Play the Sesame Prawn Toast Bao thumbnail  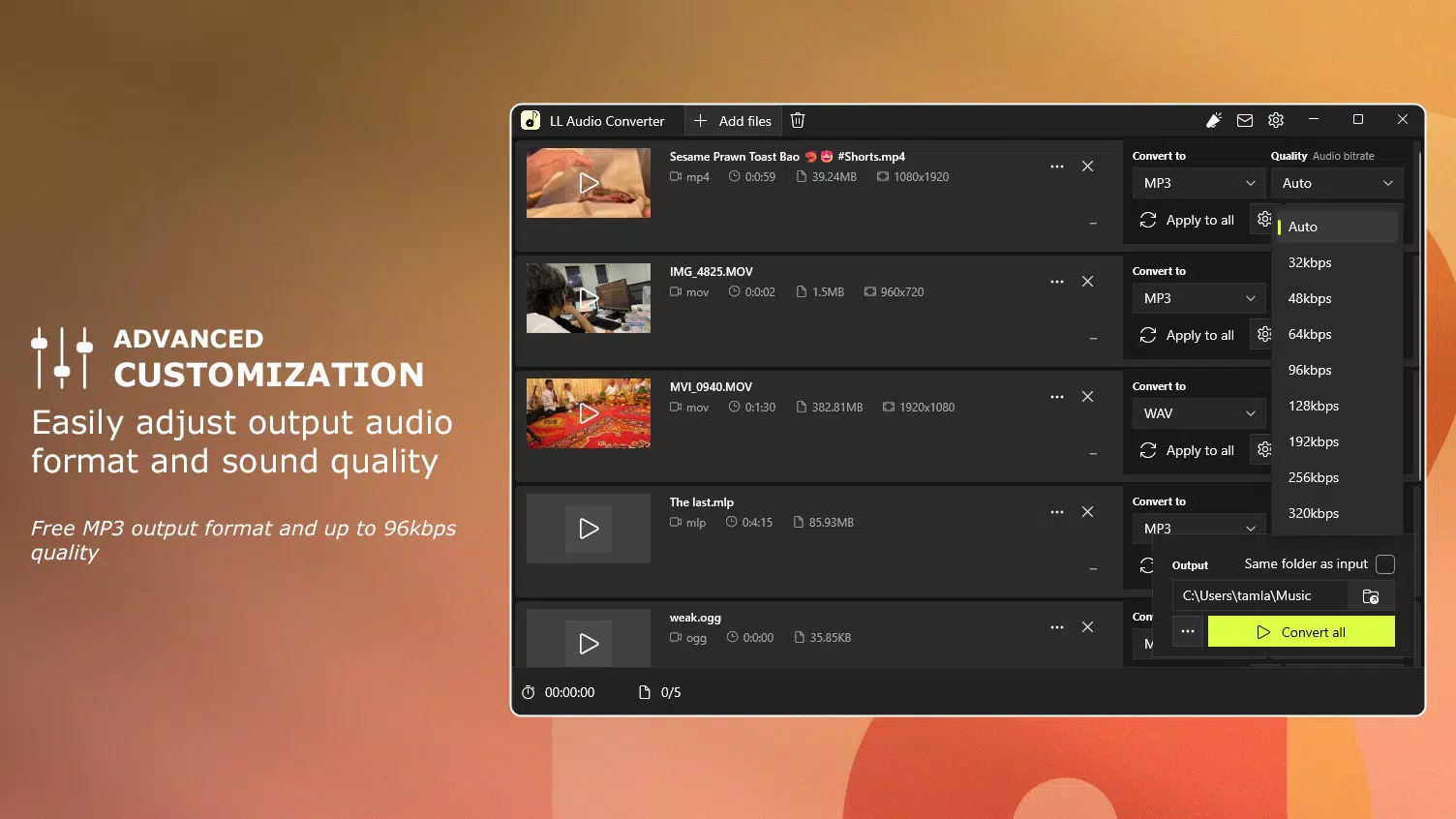[589, 183]
